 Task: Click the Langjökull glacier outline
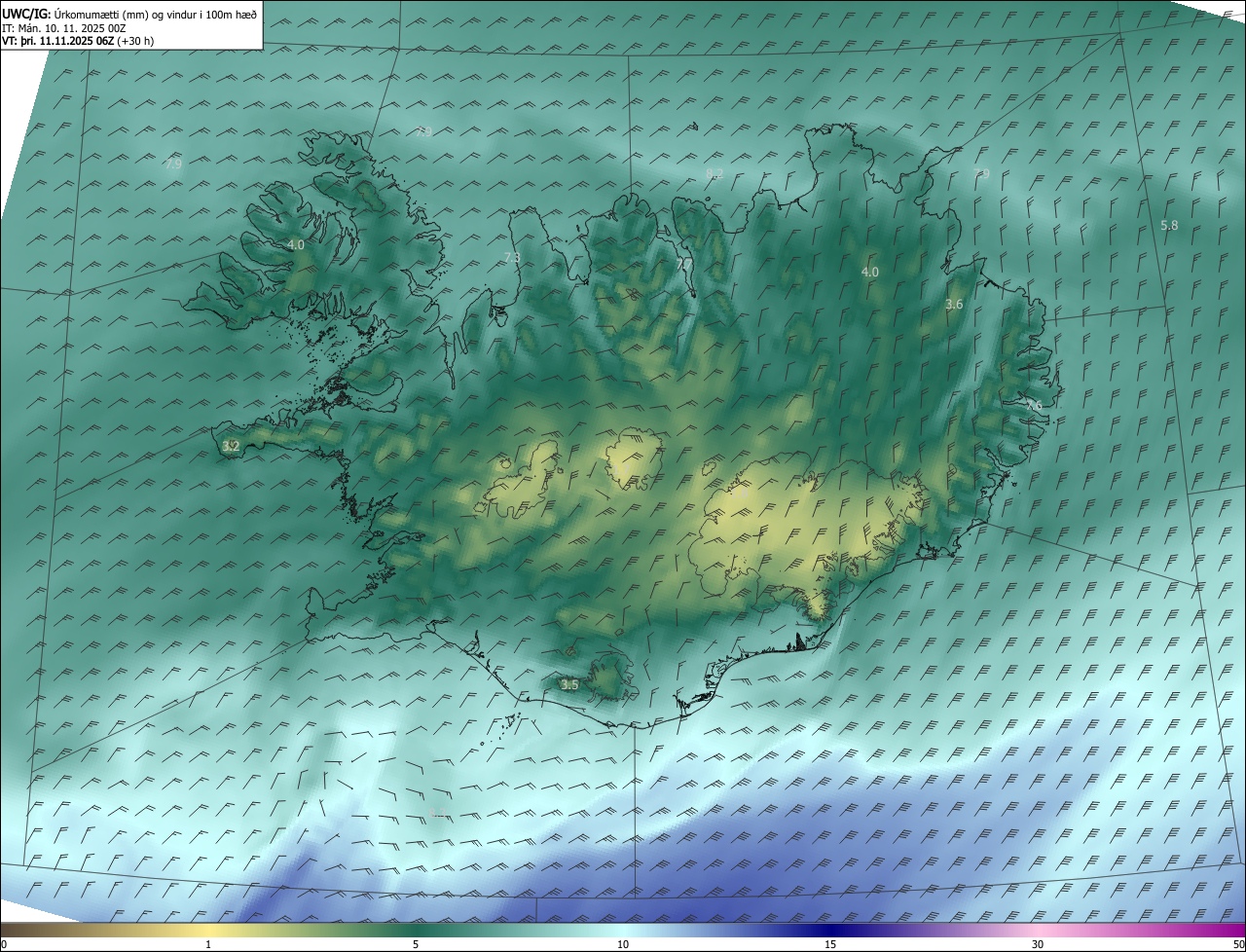coord(519,479)
